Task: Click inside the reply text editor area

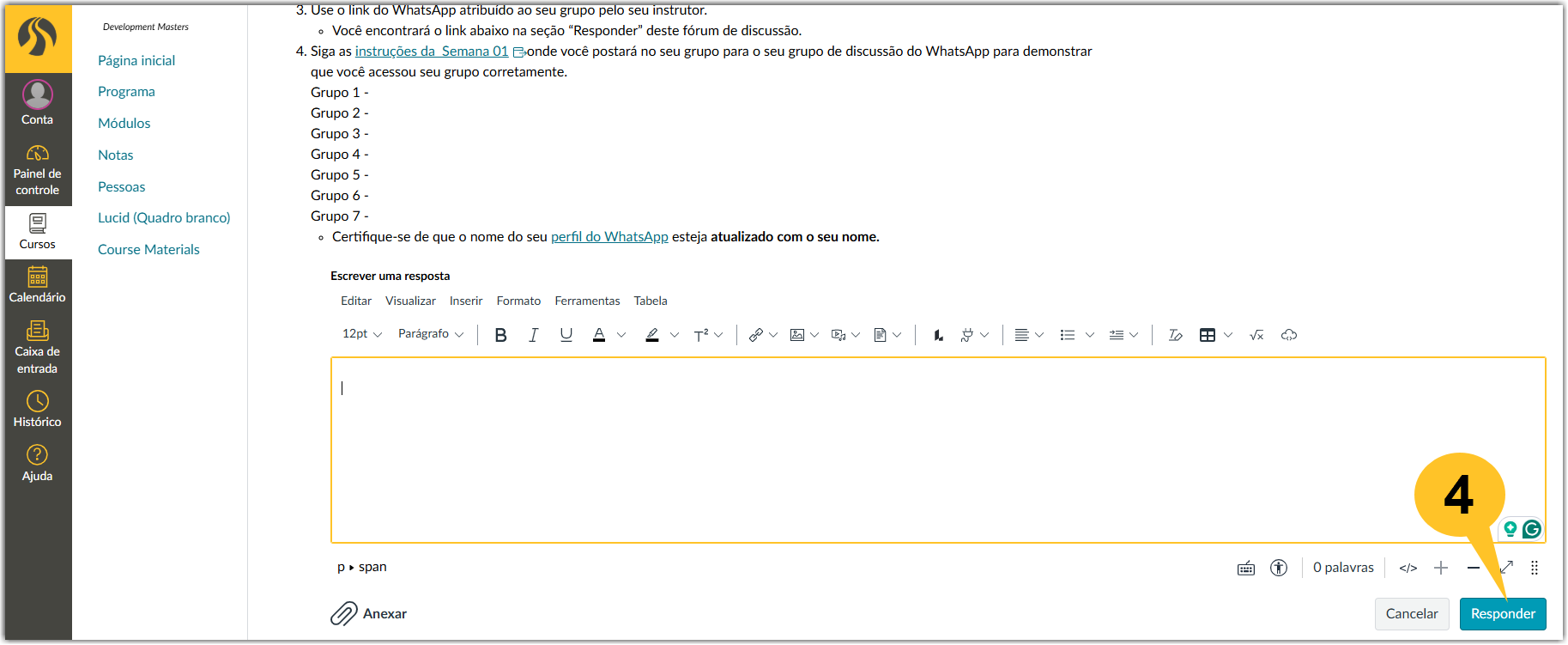Action: point(938,450)
